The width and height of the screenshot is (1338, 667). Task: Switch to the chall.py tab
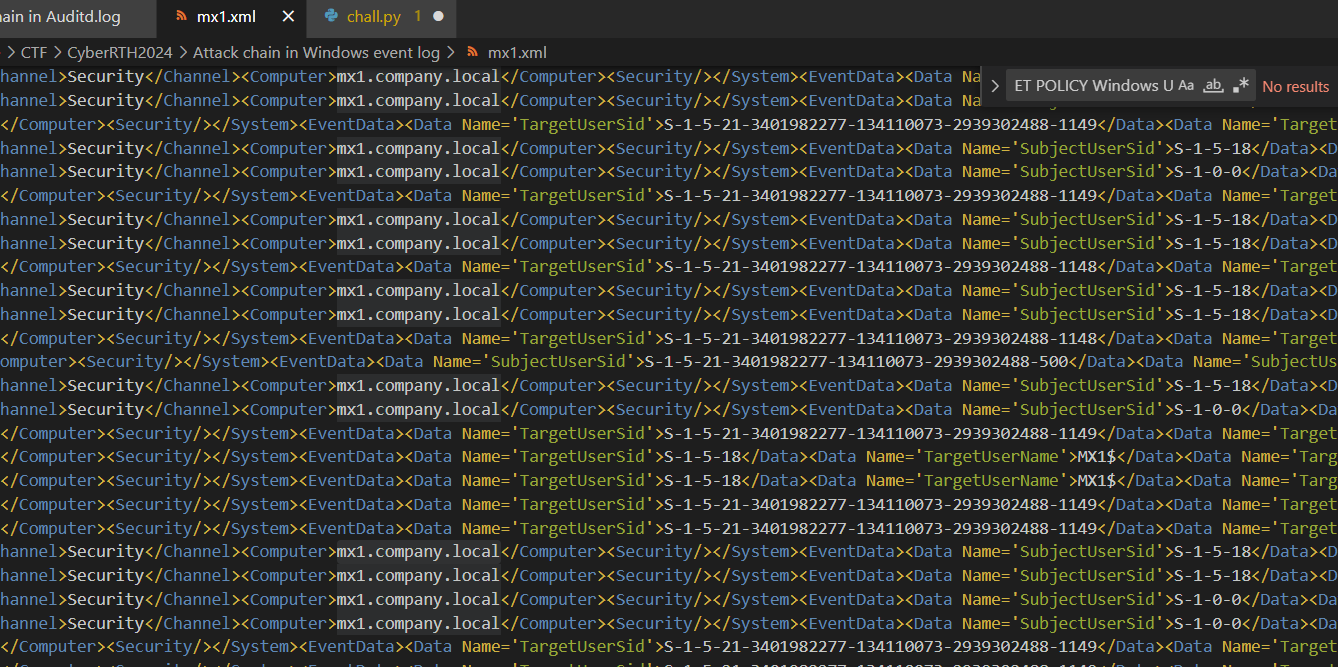[374, 16]
